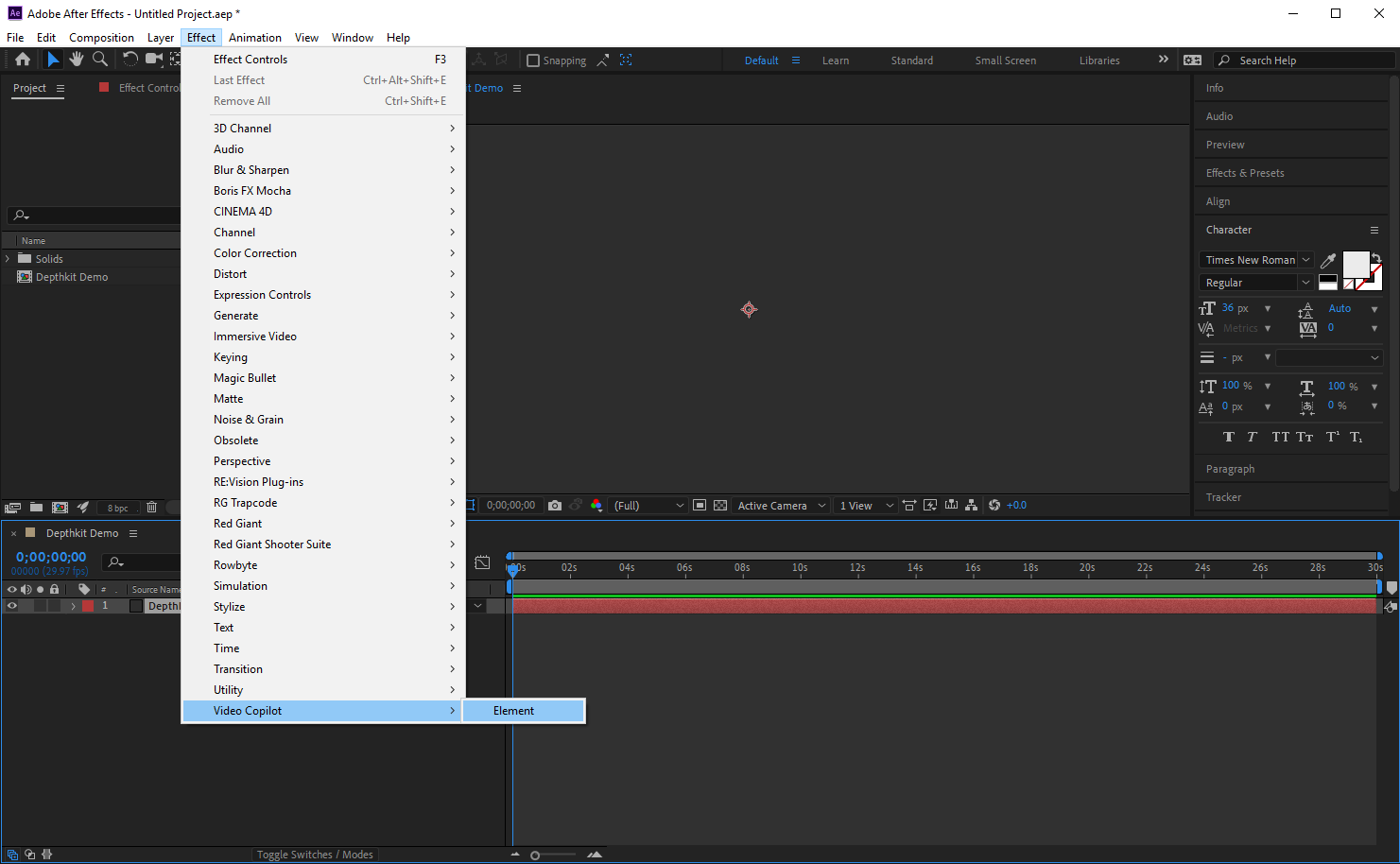Click the Home icon in toolbar
This screenshot has height=864, width=1400.
(x=23, y=60)
